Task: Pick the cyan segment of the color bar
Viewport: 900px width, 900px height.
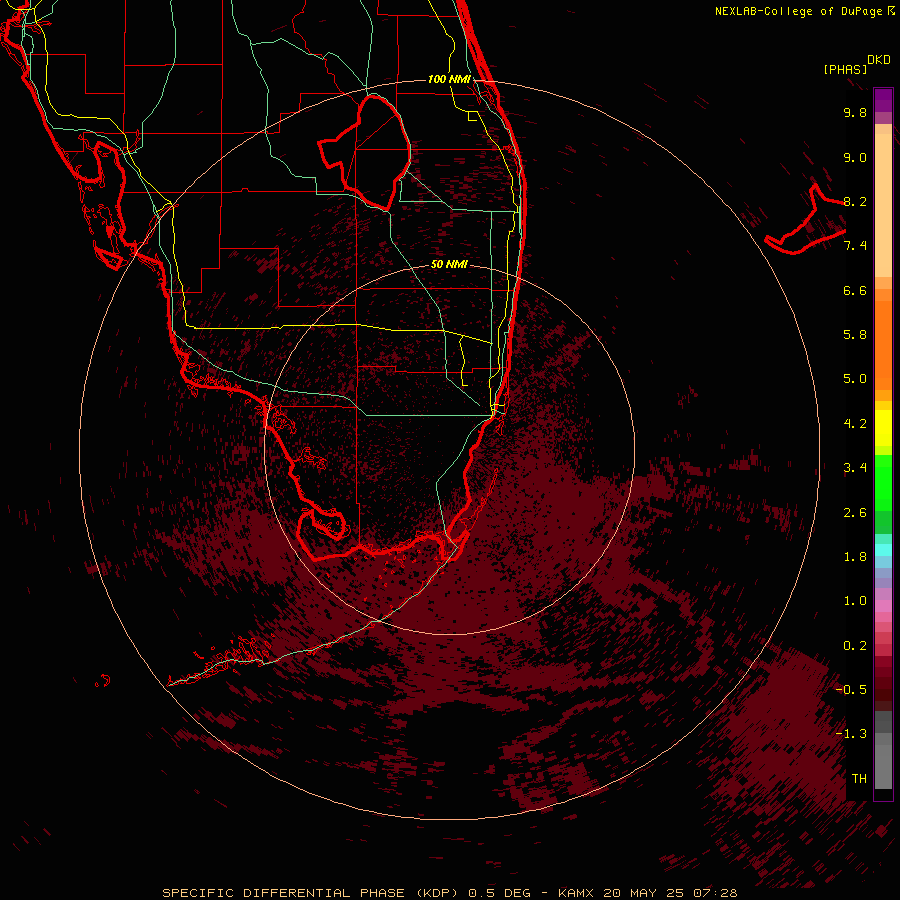Action: click(883, 550)
